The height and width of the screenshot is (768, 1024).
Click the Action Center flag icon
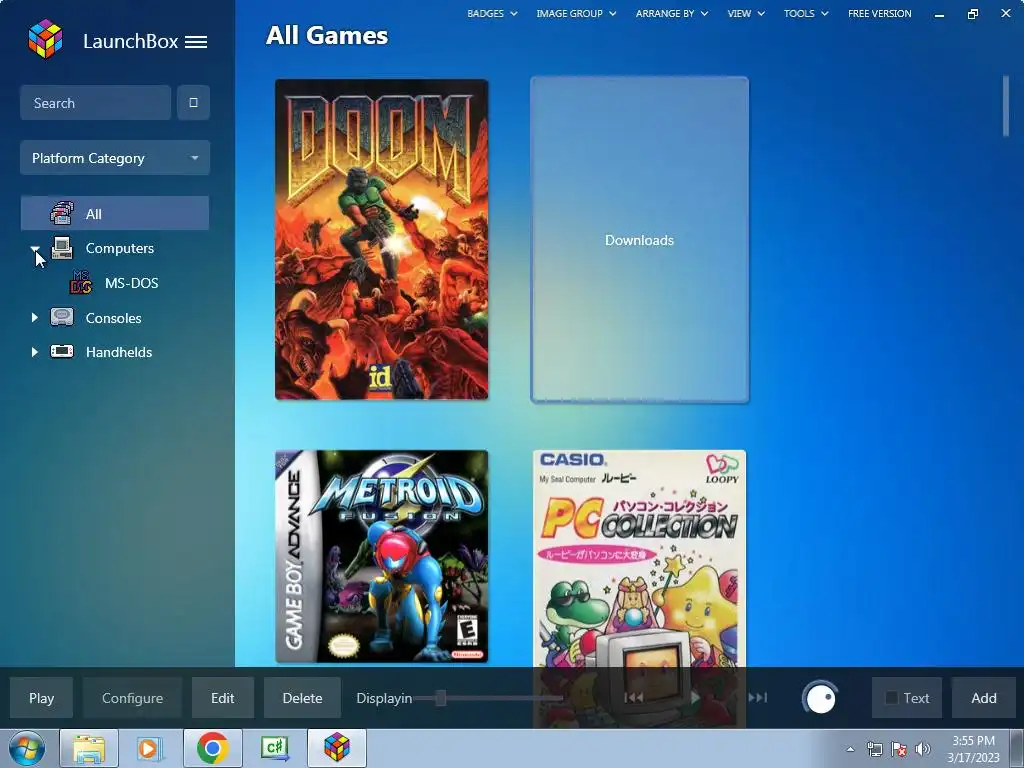(x=899, y=749)
